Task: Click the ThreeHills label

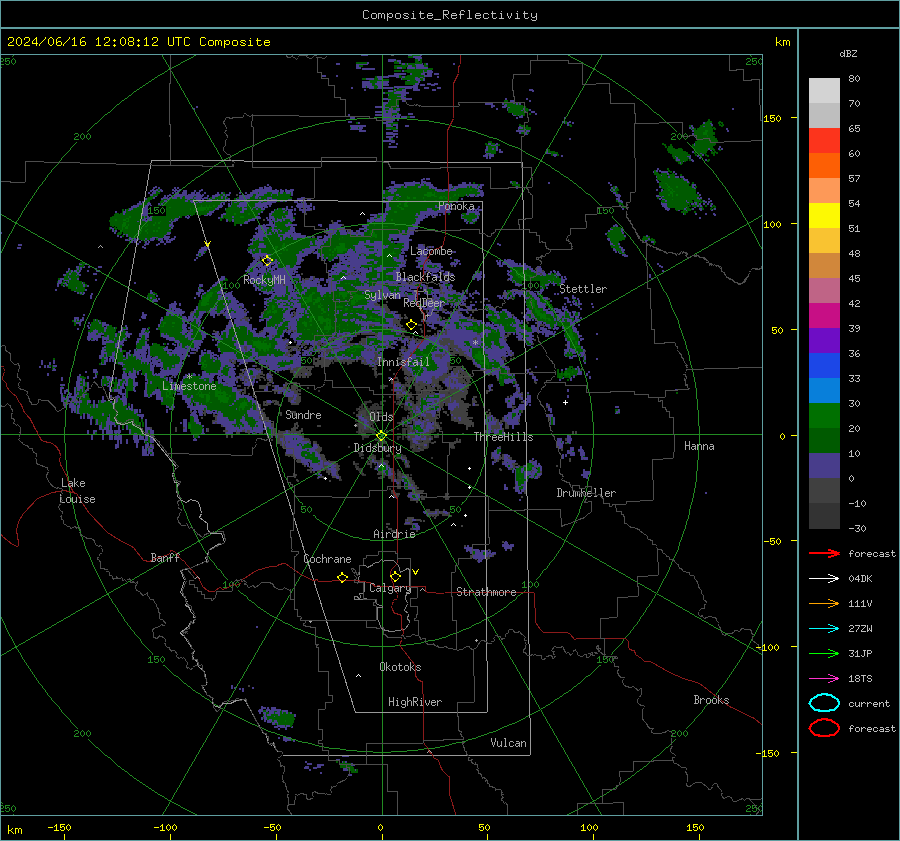Action: (503, 437)
